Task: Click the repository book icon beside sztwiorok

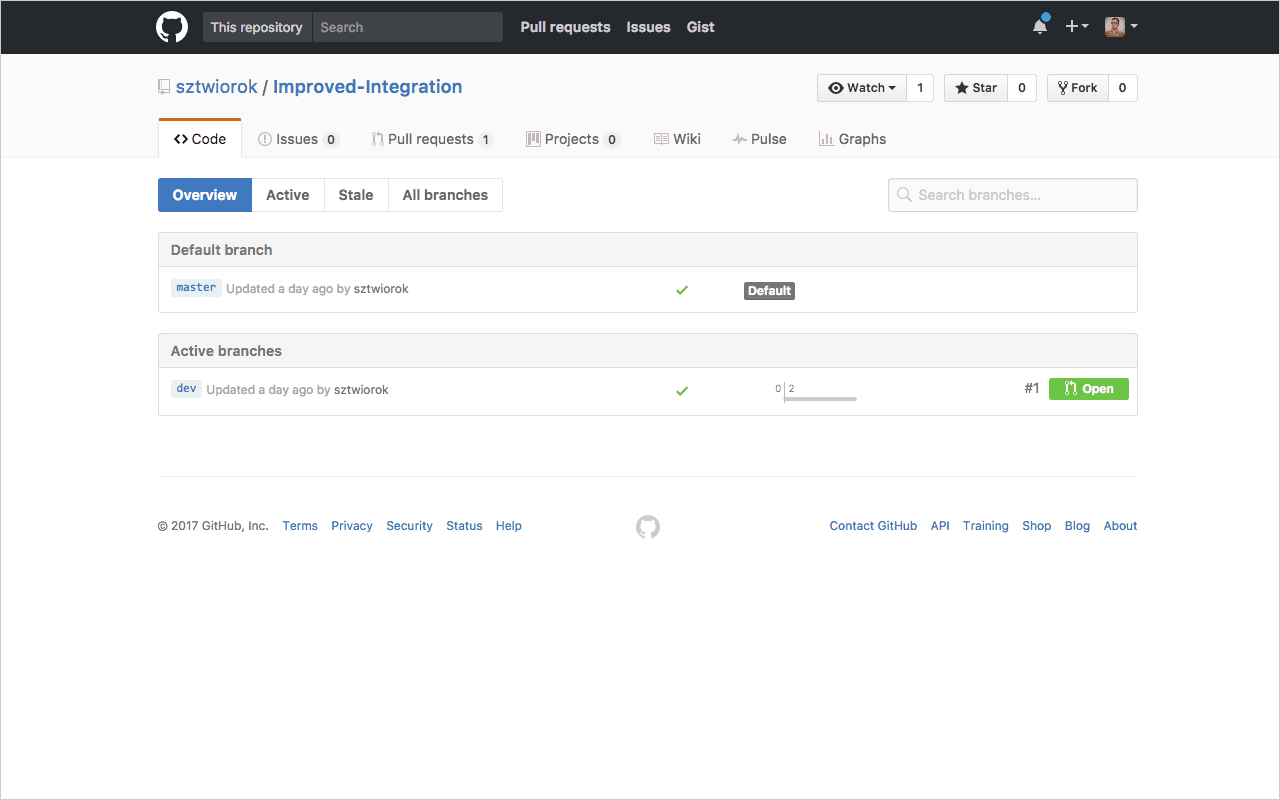Action: point(164,87)
